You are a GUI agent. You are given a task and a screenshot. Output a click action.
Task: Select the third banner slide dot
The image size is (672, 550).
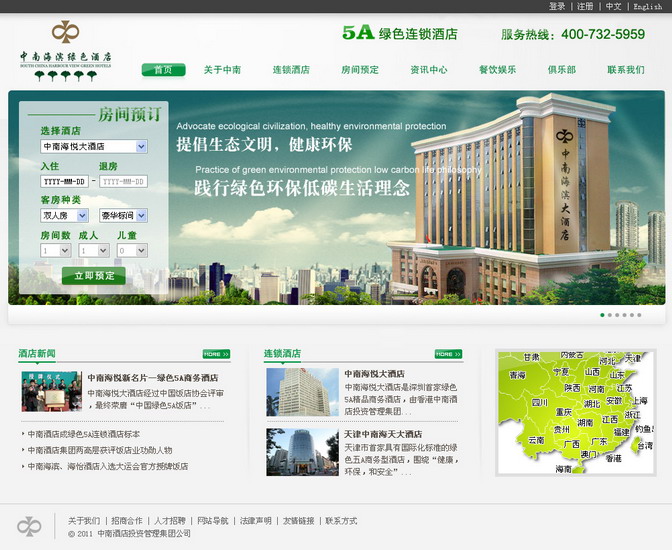tap(617, 315)
